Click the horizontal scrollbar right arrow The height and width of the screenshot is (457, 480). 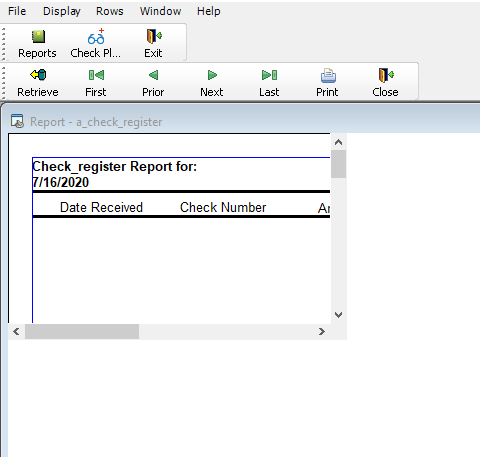(x=322, y=331)
